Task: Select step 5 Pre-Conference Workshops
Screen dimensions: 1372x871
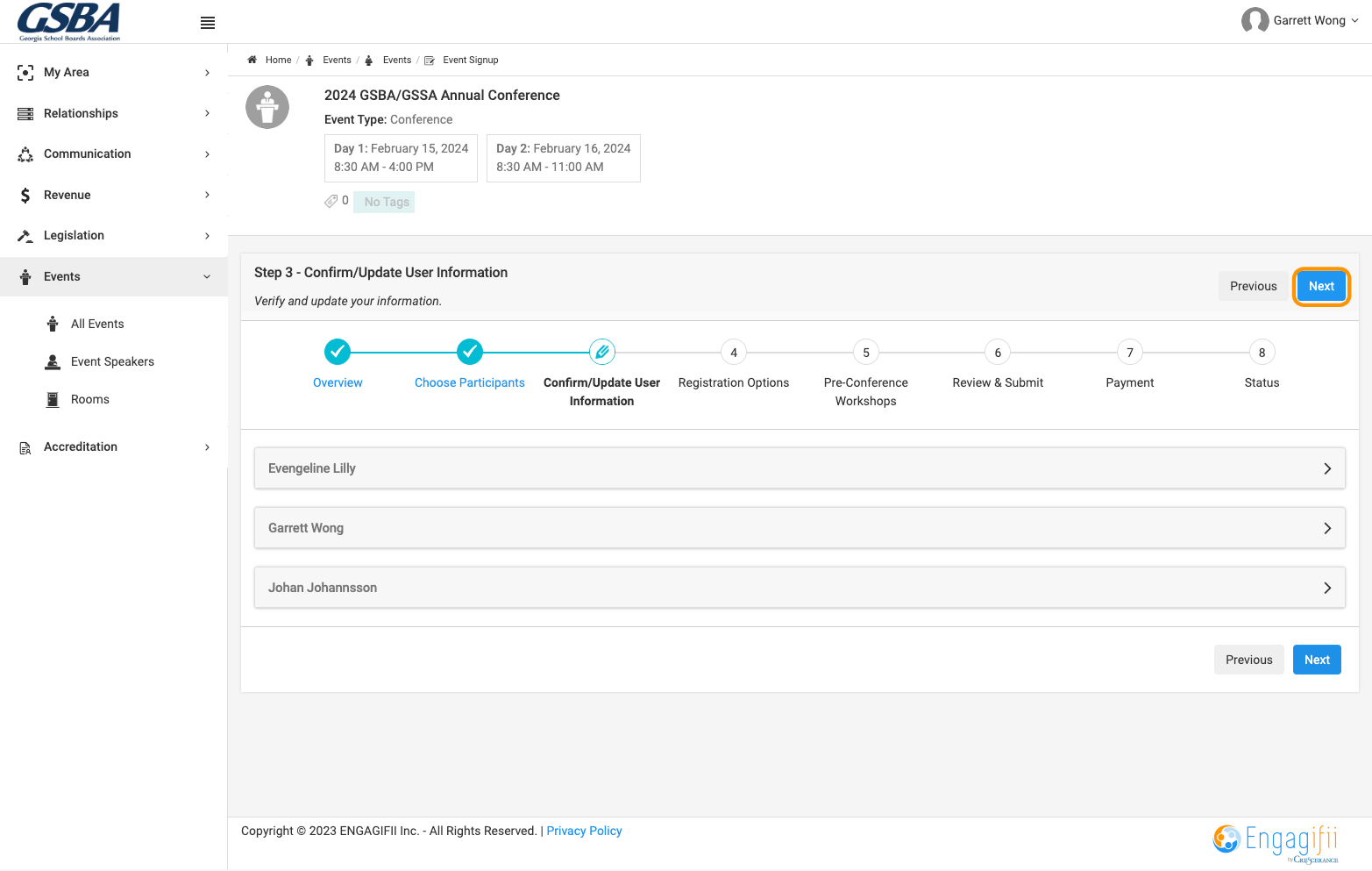Action: click(866, 353)
